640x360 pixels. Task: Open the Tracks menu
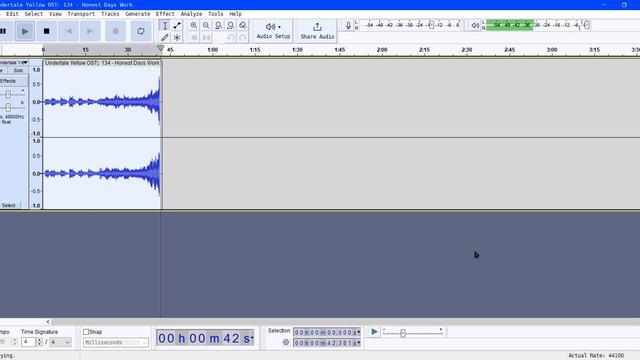pos(110,14)
